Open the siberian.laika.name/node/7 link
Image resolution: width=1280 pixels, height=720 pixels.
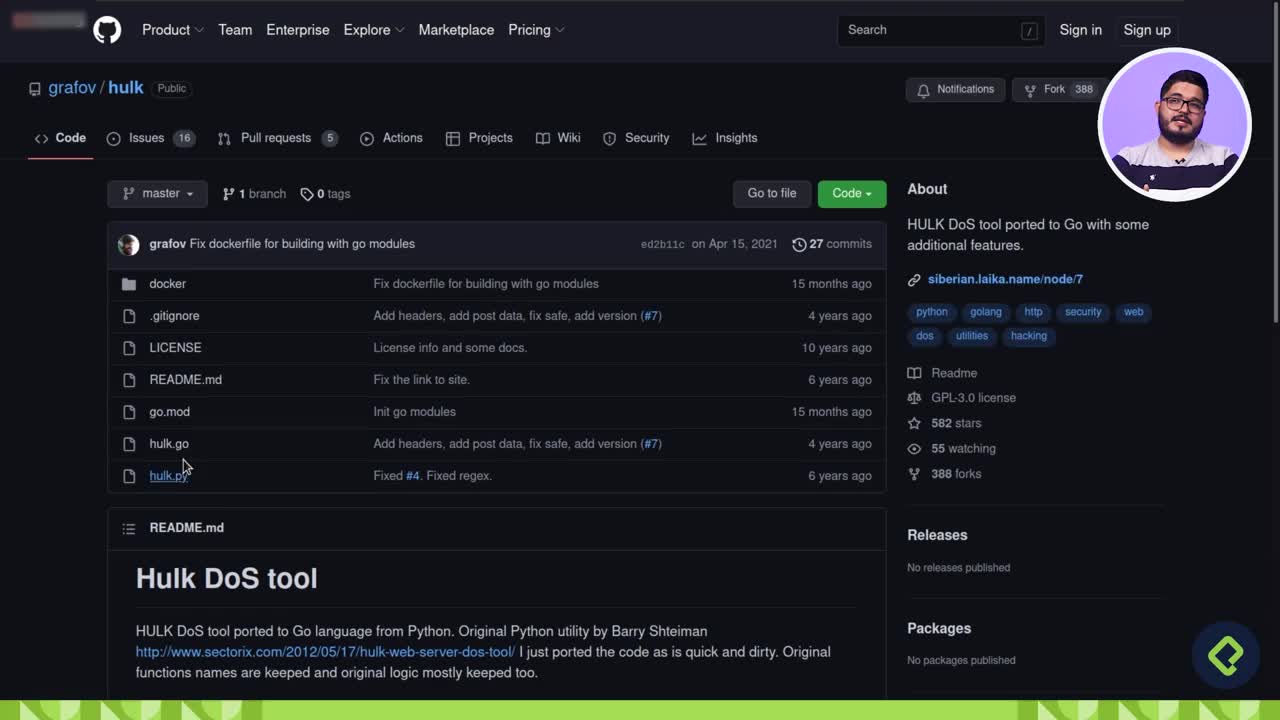pos(1005,280)
